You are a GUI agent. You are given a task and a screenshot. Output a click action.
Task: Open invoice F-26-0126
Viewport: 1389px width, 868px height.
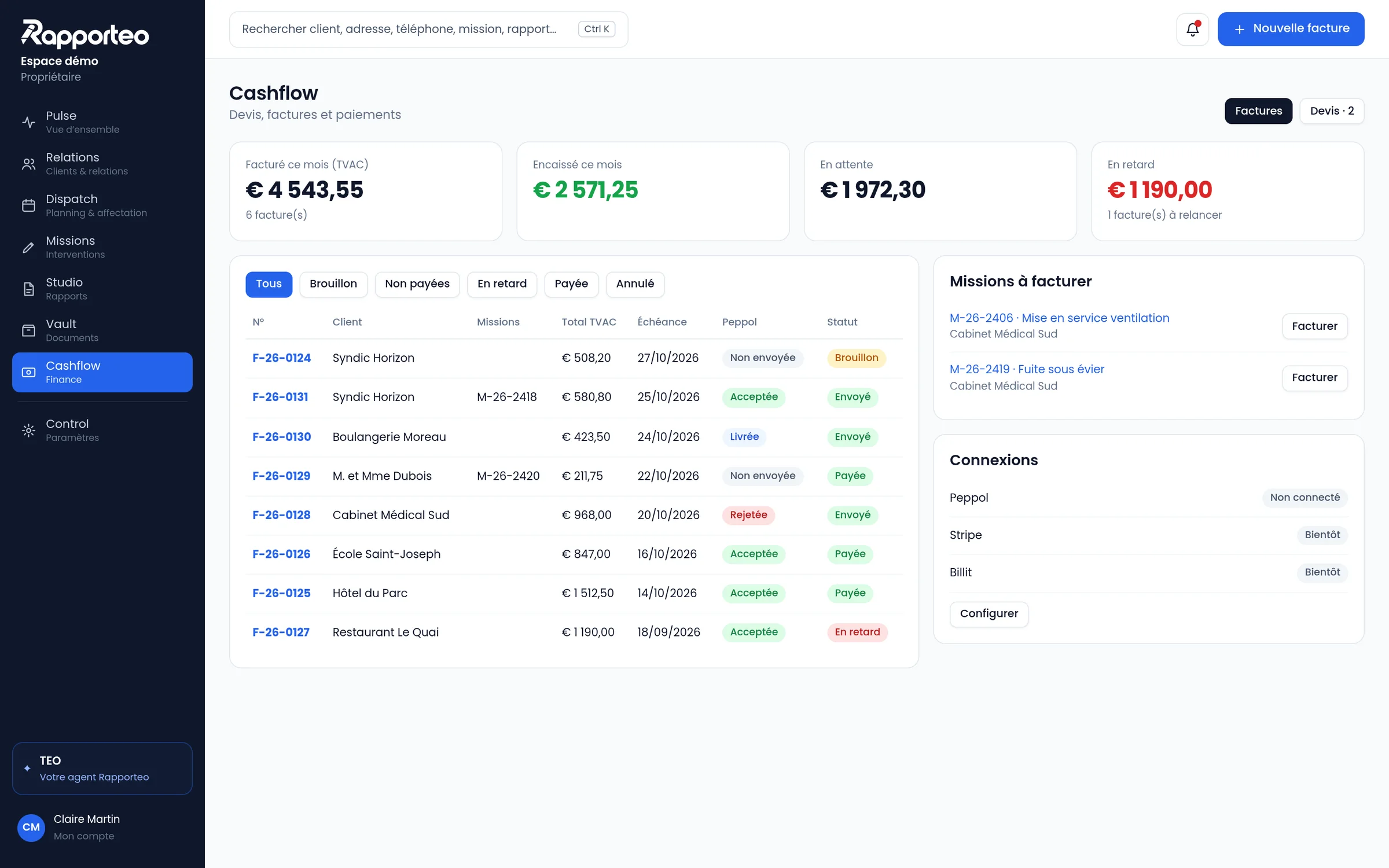point(281,554)
